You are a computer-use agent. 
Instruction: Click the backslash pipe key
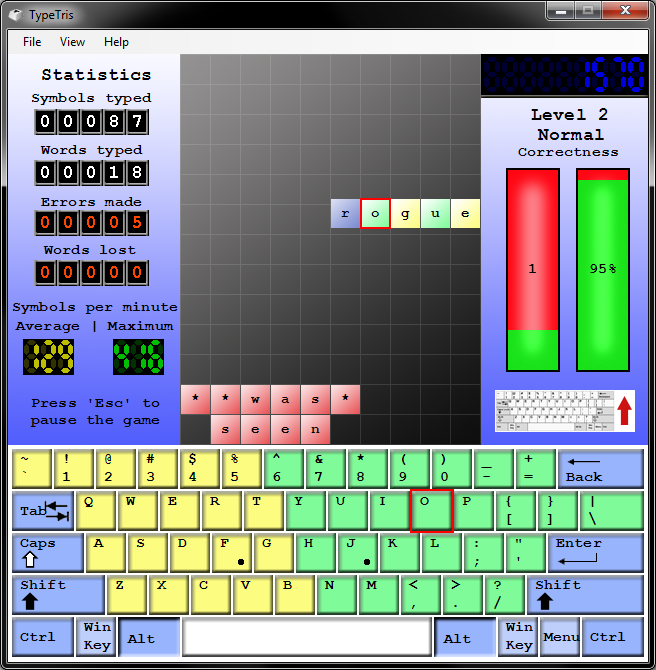click(x=612, y=511)
